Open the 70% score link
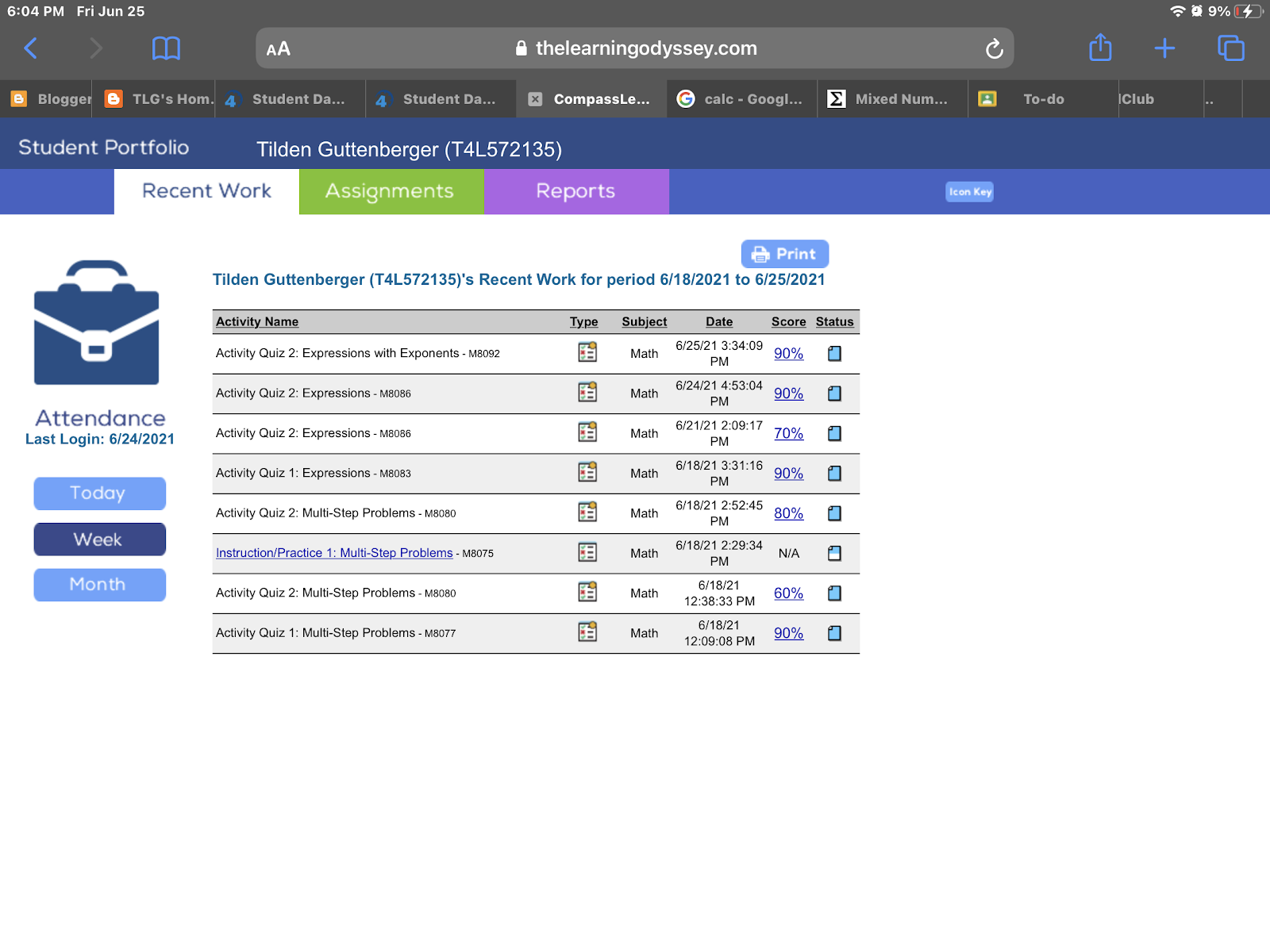This screenshot has height=952, width=1270. pyautogui.click(x=789, y=434)
